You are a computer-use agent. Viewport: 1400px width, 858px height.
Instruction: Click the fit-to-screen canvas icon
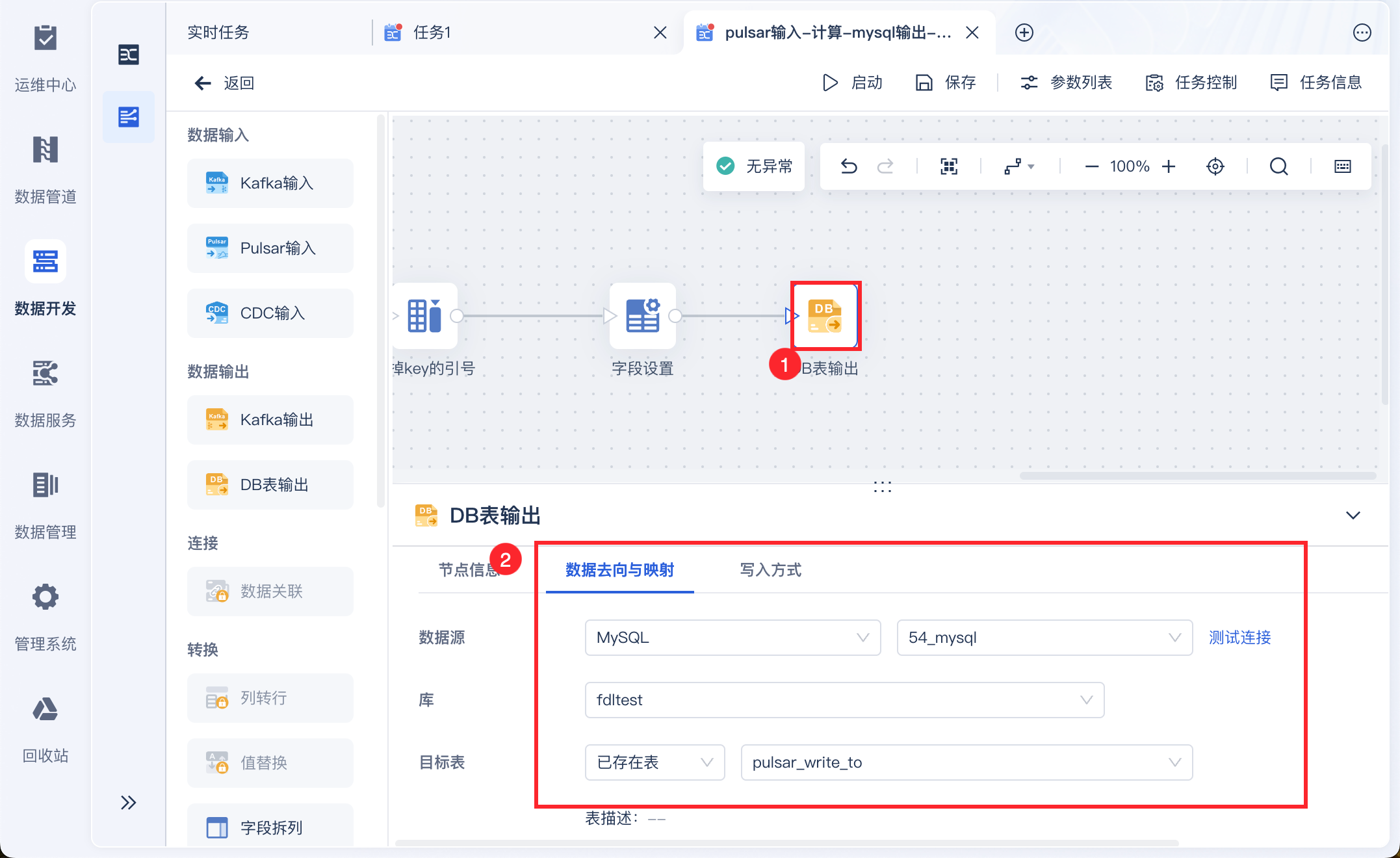pos(949,166)
